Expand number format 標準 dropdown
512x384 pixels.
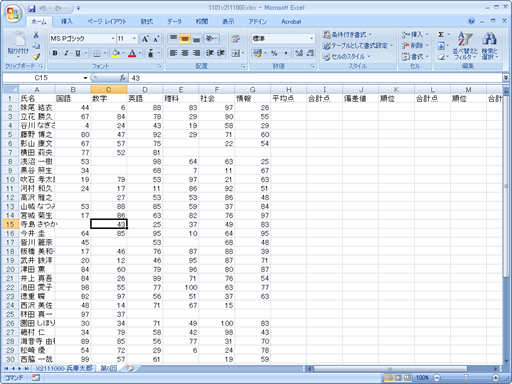[x=312, y=39]
